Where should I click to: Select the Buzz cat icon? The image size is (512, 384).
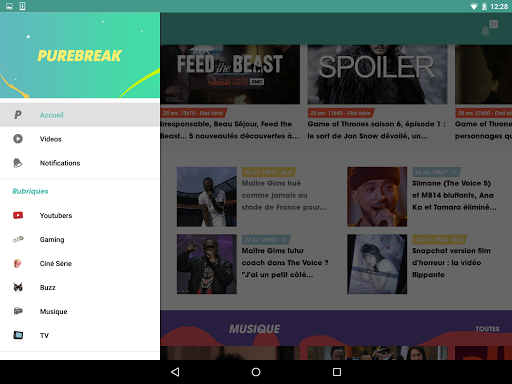tap(18, 287)
